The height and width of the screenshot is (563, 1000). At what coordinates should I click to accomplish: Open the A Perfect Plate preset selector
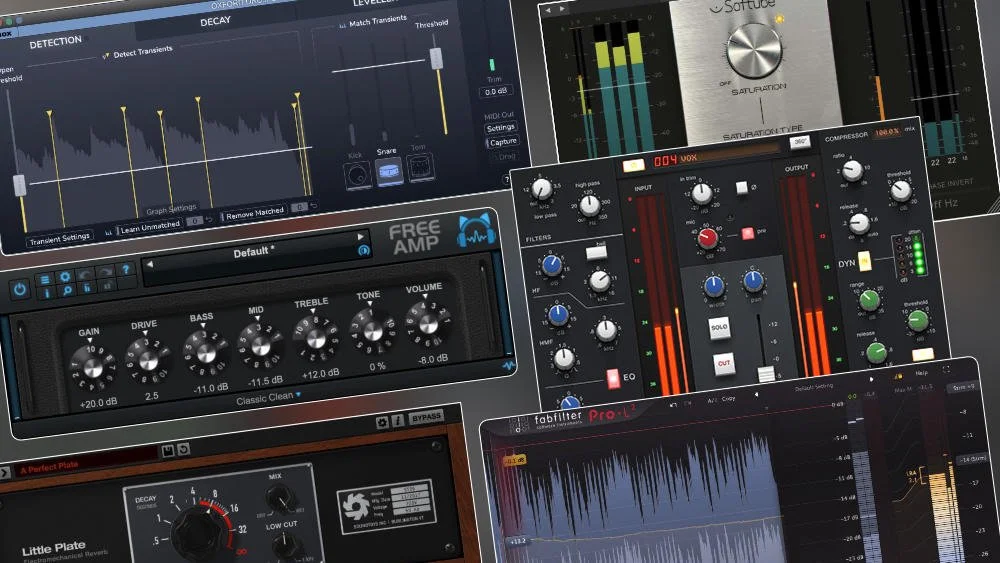[85, 465]
